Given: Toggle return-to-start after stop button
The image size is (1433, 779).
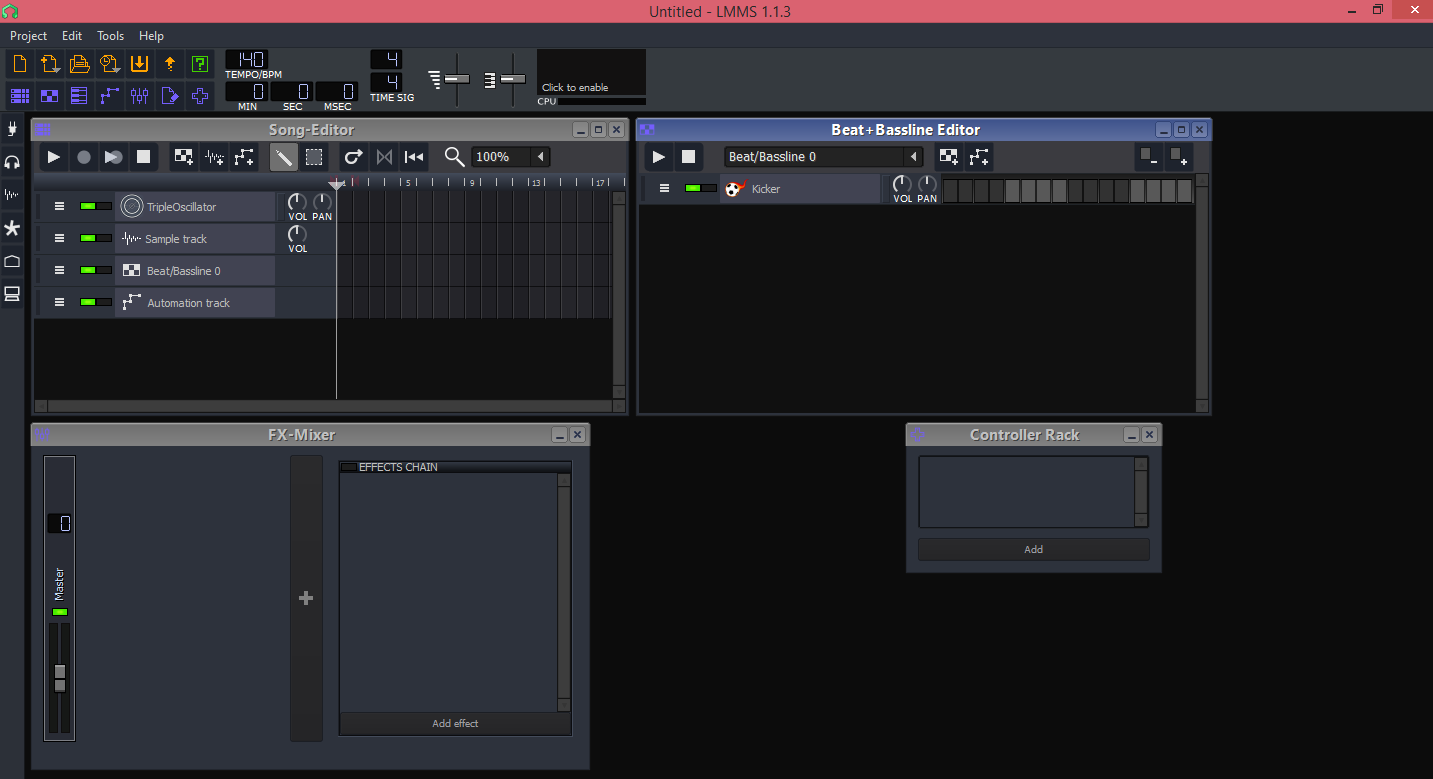Looking at the screenshot, I should click(414, 157).
